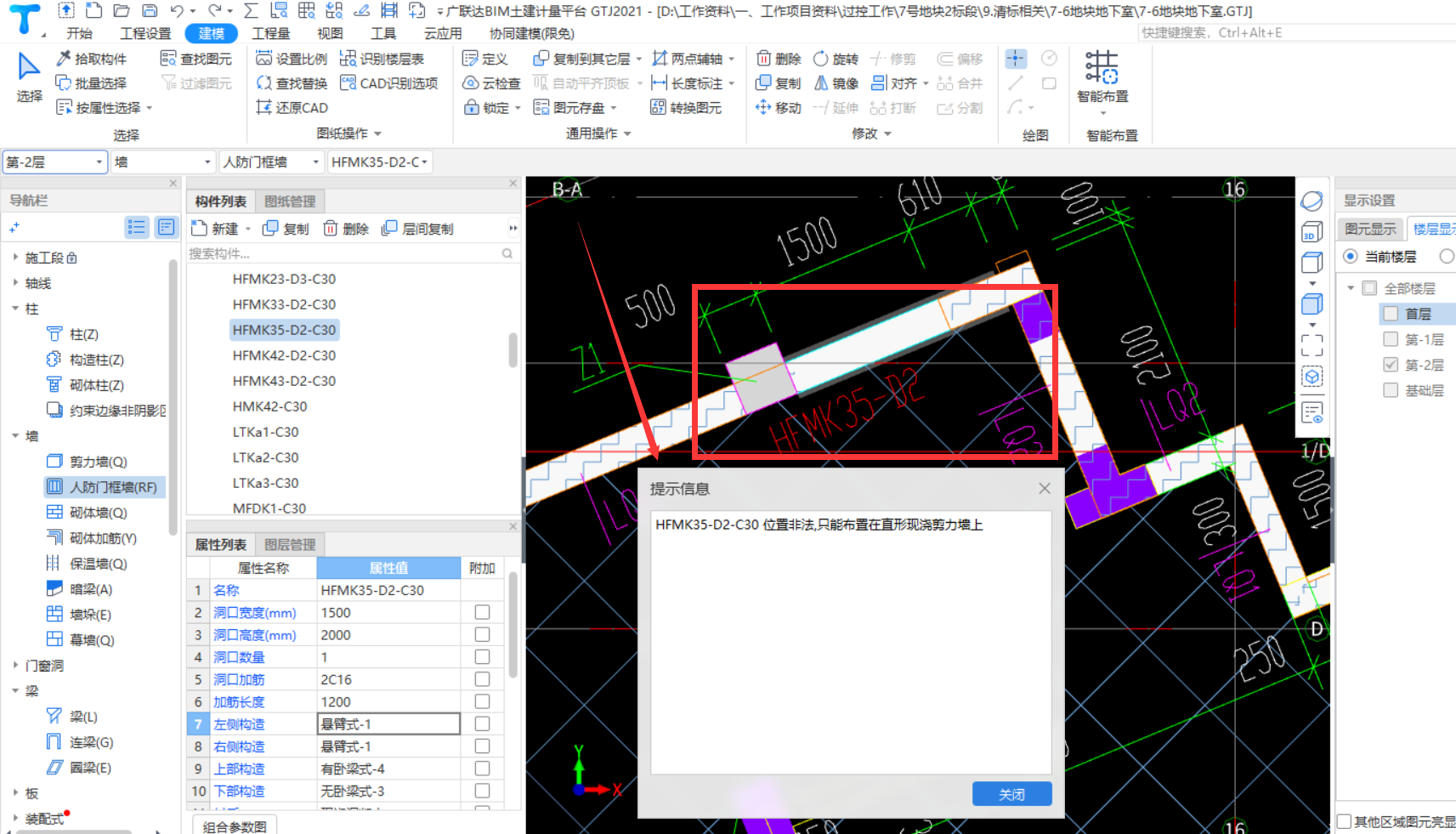
Task: Open the 第-2层 floor dropdown
Action: click(x=55, y=162)
